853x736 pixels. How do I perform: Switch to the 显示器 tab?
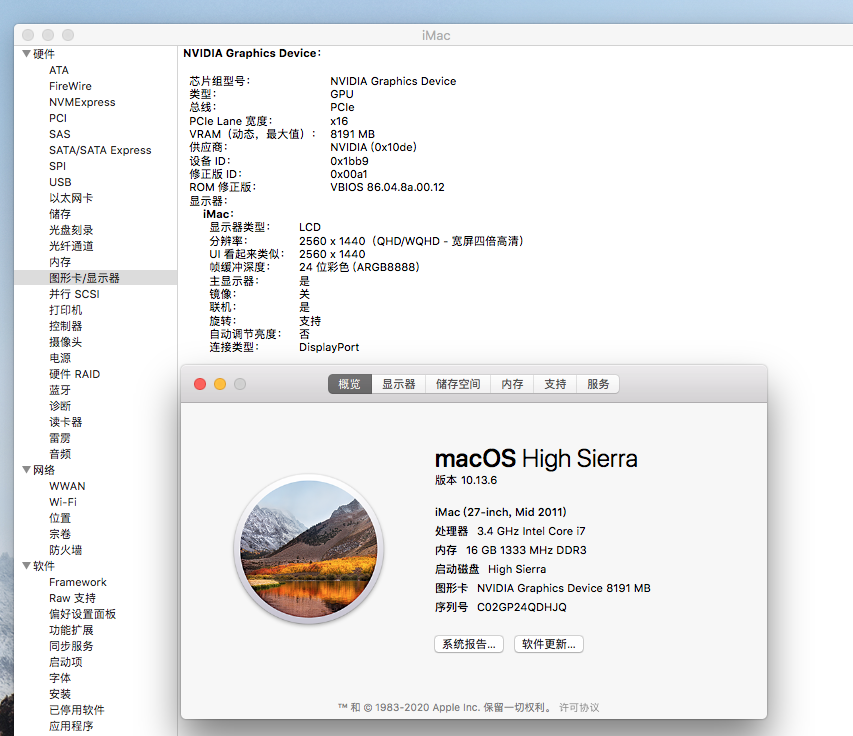pos(399,384)
